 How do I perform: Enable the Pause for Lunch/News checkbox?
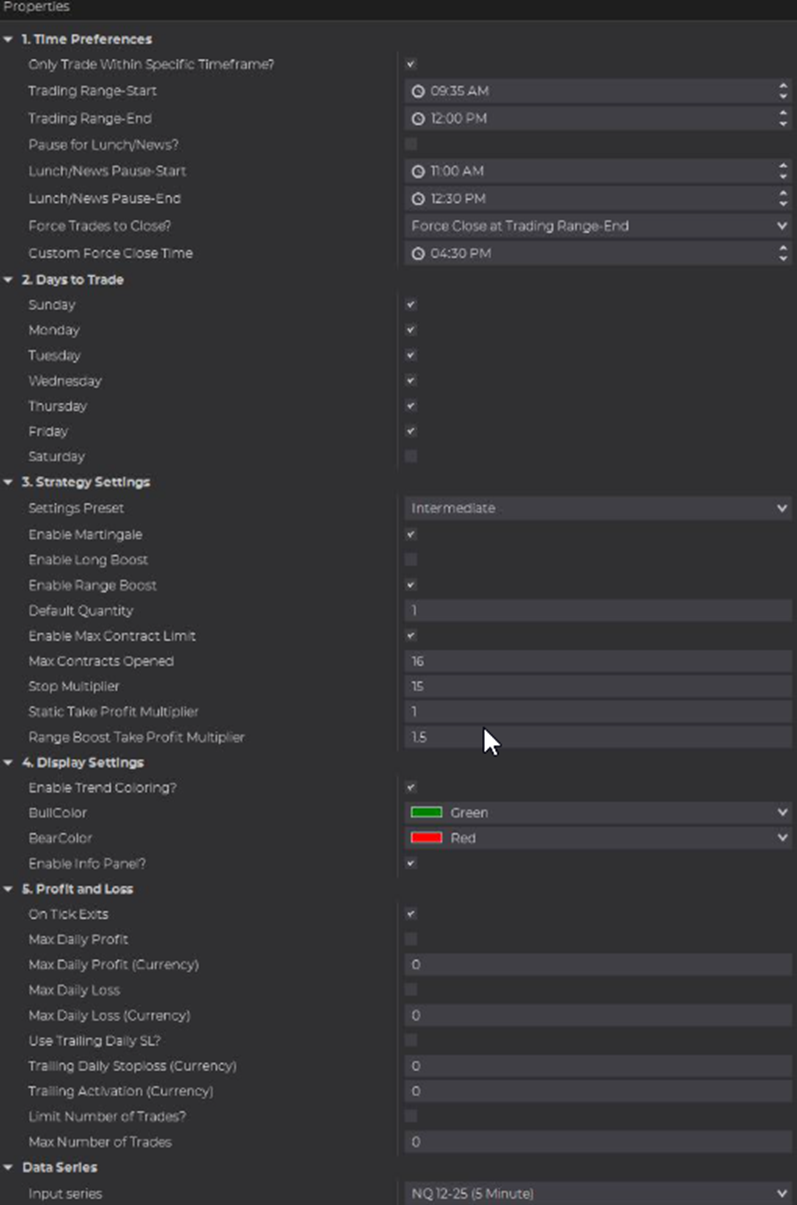pyautogui.click(x=411, y=144)
